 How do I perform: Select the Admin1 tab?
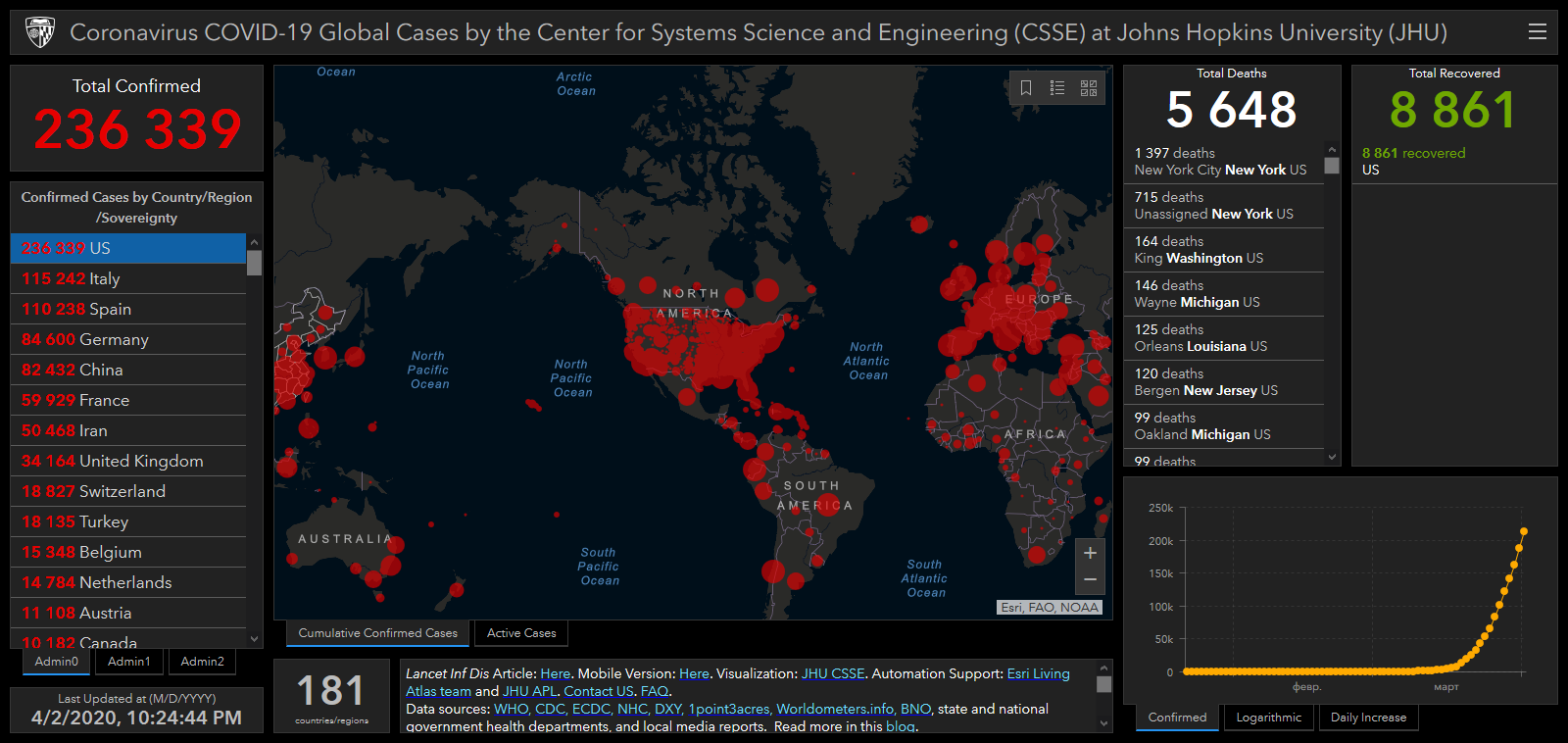[129, 662]
